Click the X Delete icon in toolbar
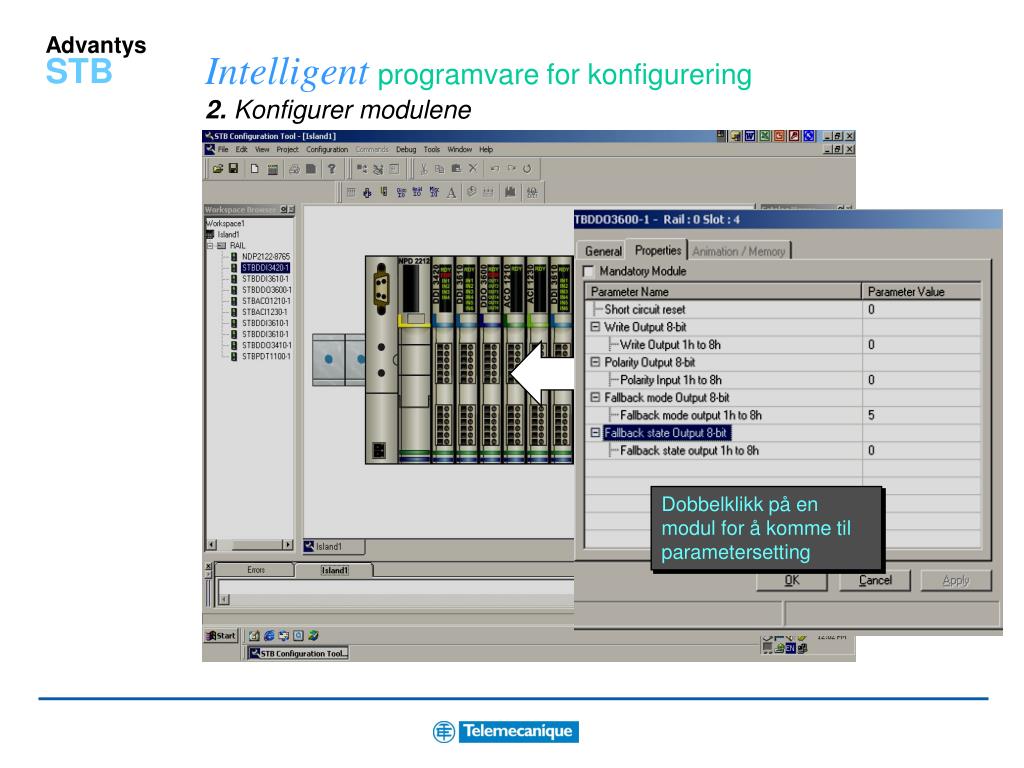This screenshot has width=1024, height=768. 473,168
